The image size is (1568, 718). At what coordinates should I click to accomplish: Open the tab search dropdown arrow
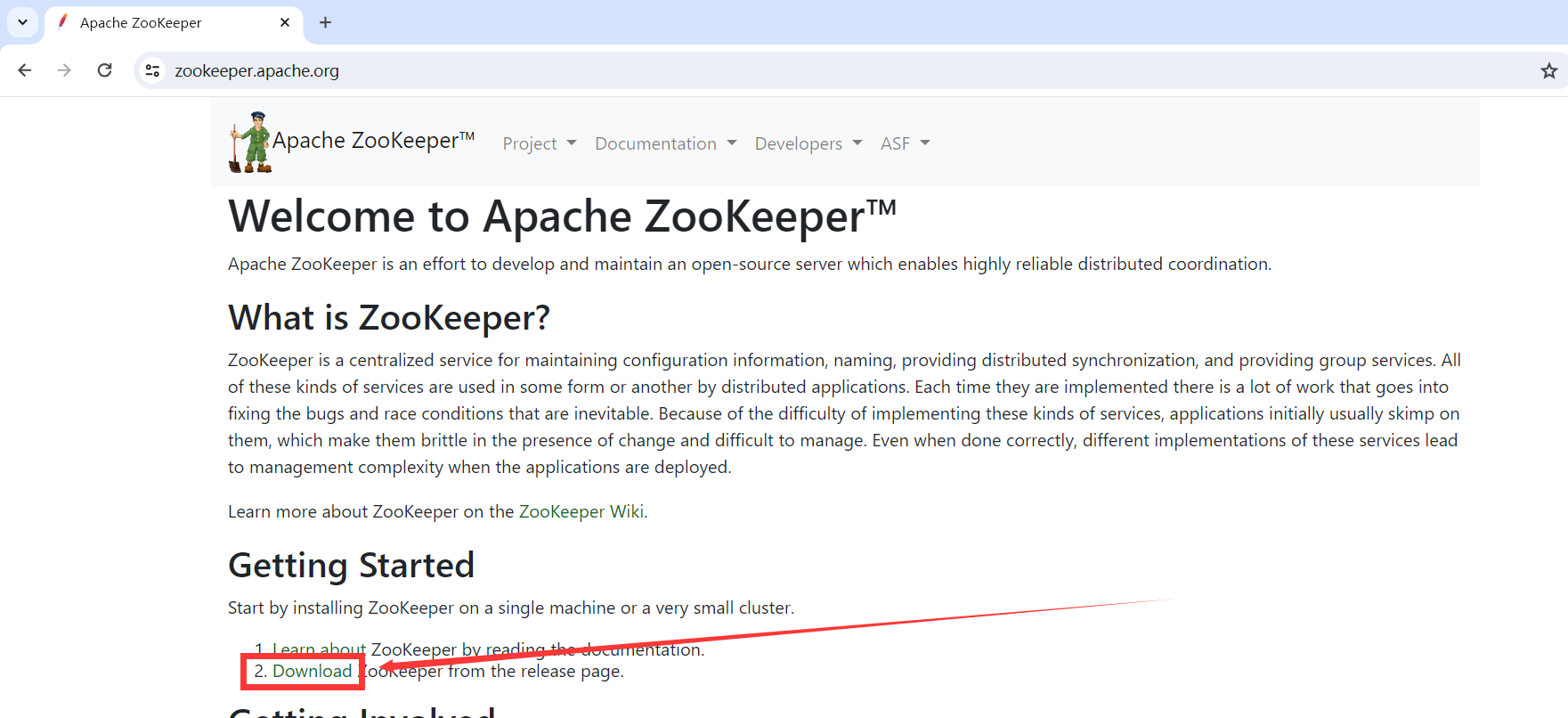click(x=22, y=22)
